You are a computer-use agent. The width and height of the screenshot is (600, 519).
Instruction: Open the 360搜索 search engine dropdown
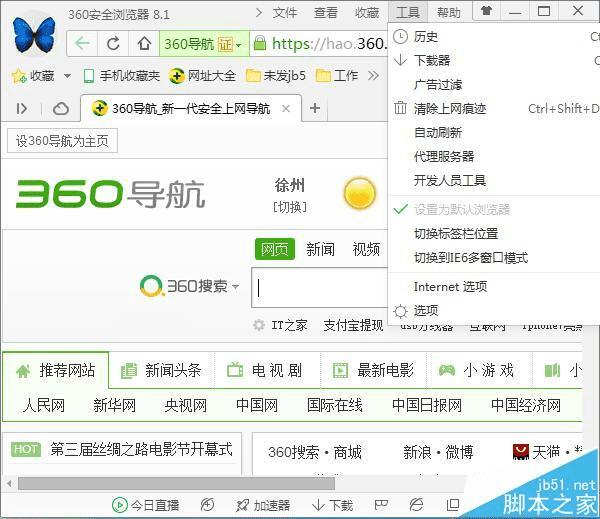pyautogui.click(x=235, y=286)
